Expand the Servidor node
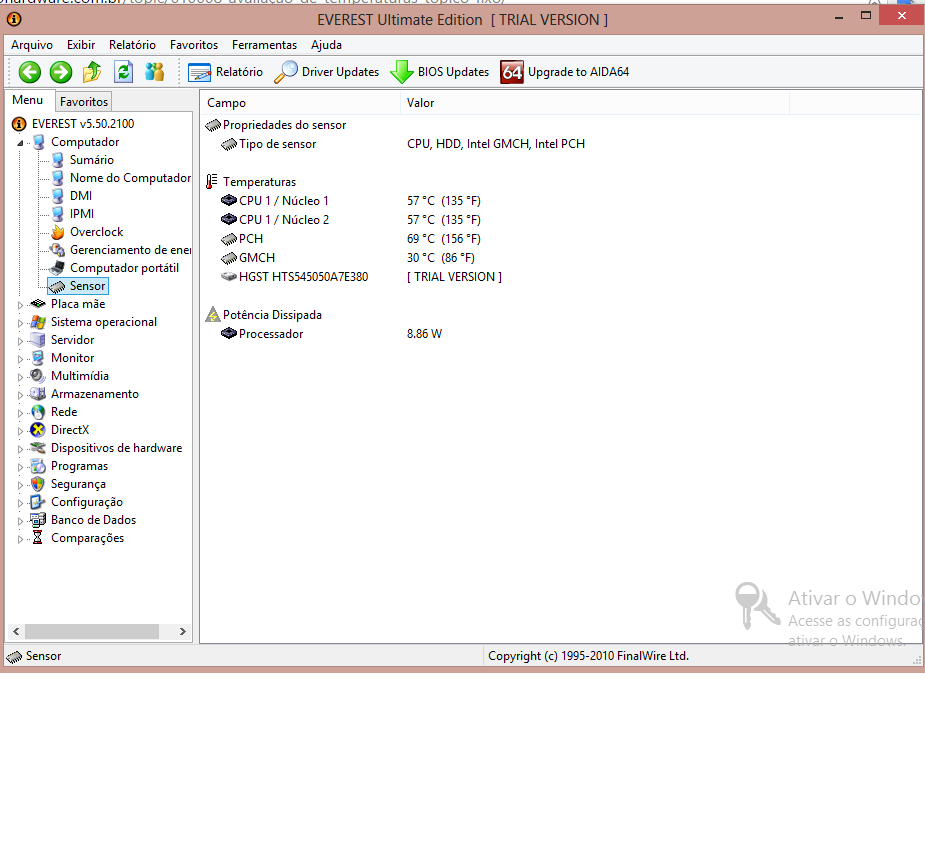The image size is (925, 867). (x=21, y=341)
